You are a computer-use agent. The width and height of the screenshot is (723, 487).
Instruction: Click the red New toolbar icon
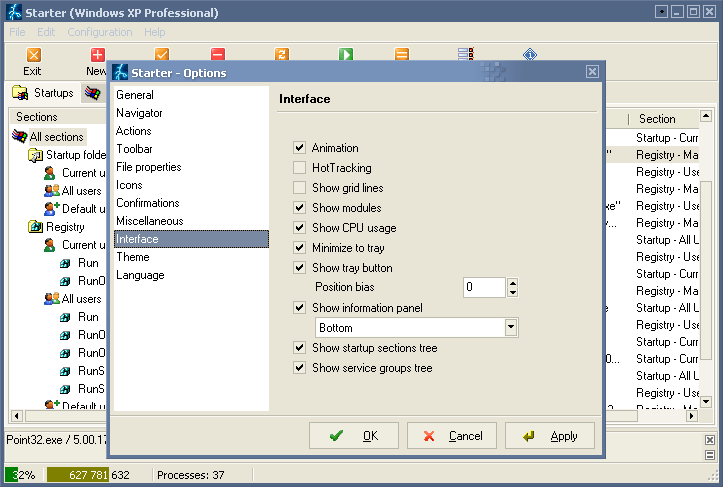(97, 55)
